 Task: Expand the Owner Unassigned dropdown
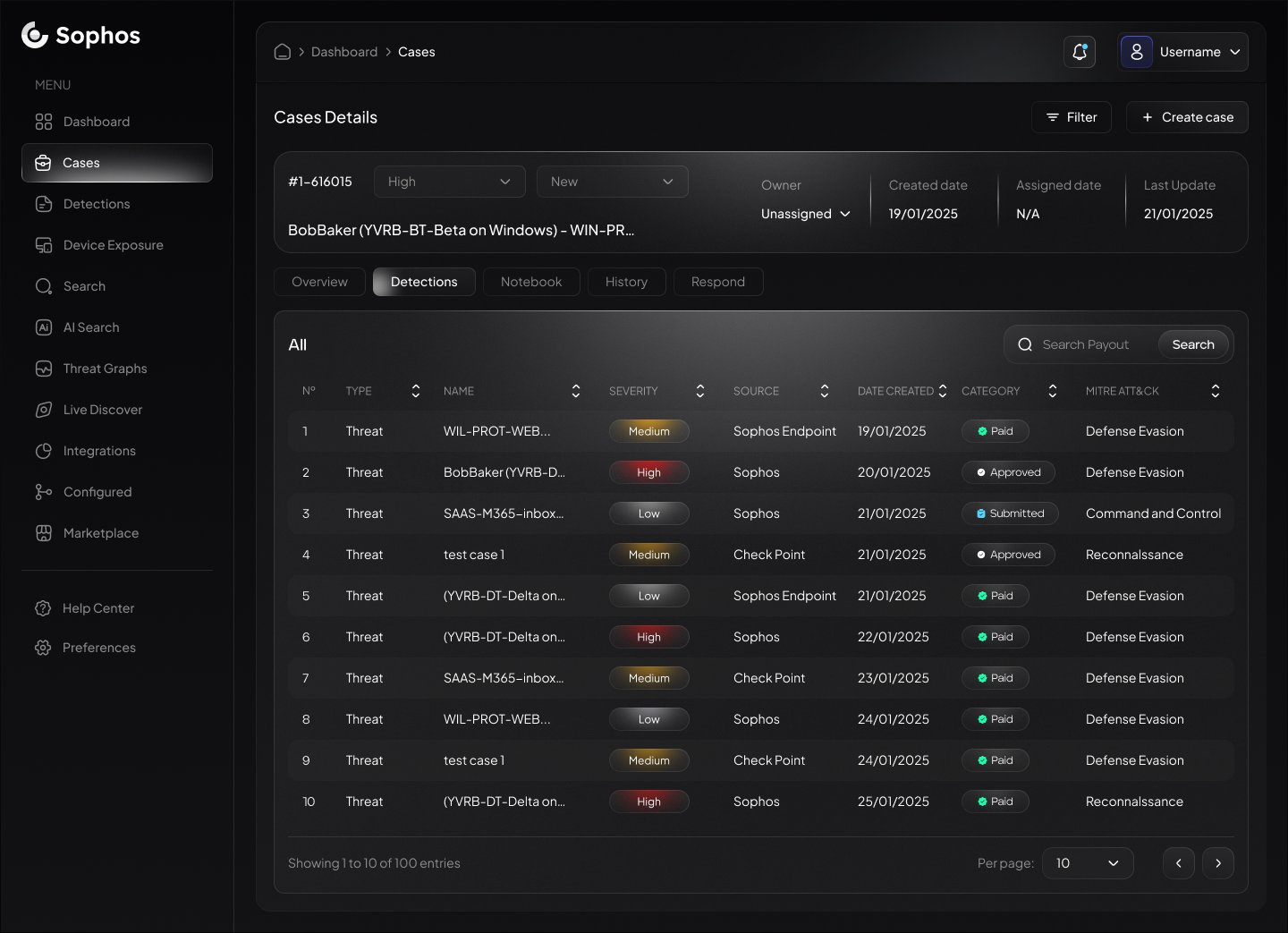click(804, 214)
